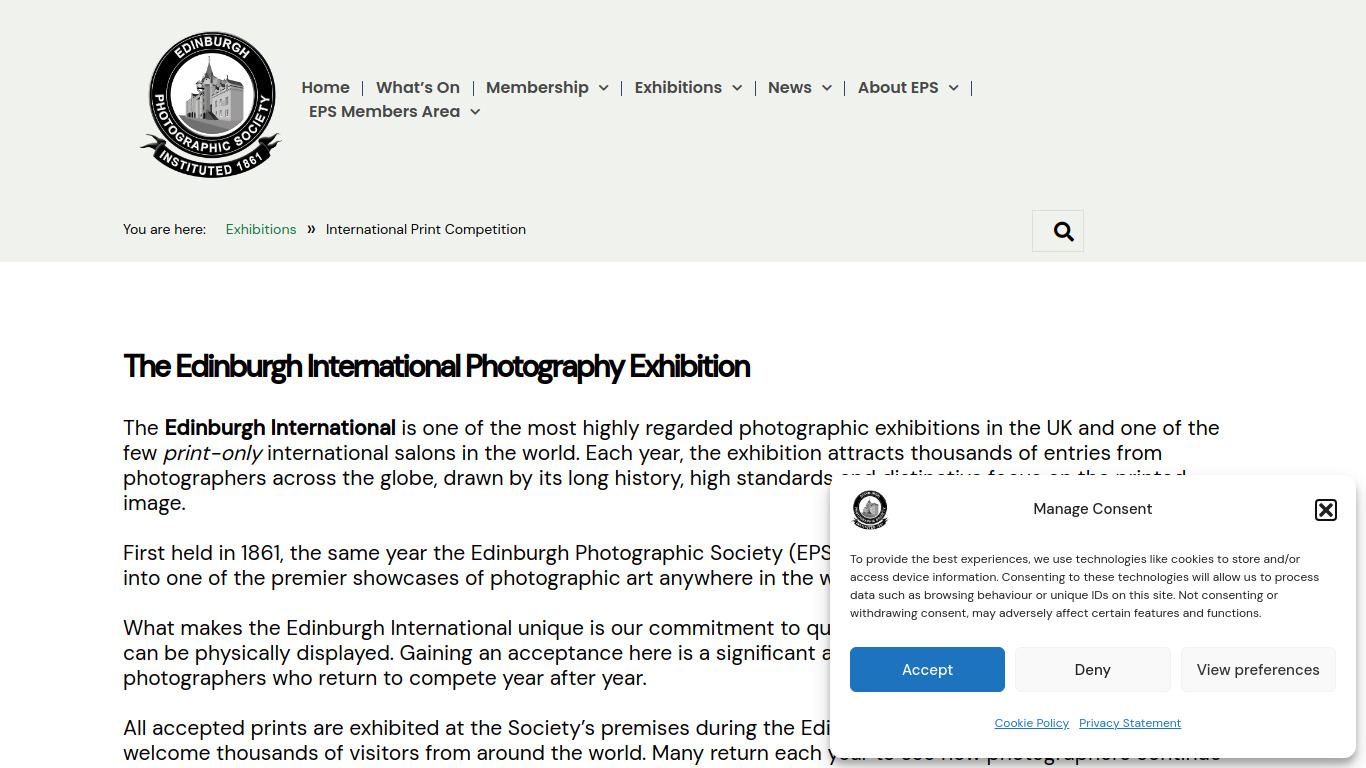Click the View preferences button
Viewport: 1366px width, 768px height.
click(1258, 670)
